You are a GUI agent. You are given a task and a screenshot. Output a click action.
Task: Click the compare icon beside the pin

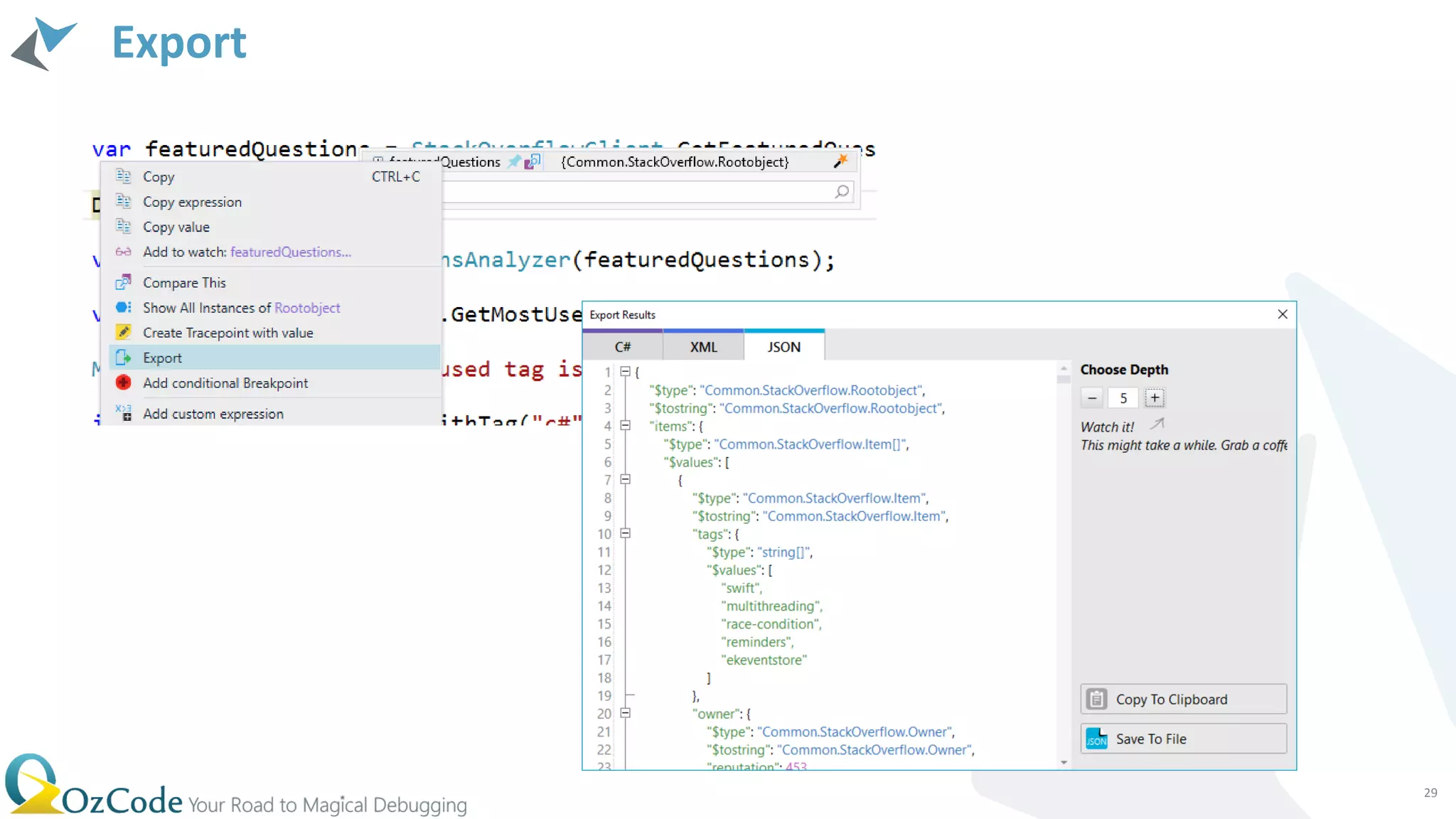pyautogui.click(x=532, y=161)
